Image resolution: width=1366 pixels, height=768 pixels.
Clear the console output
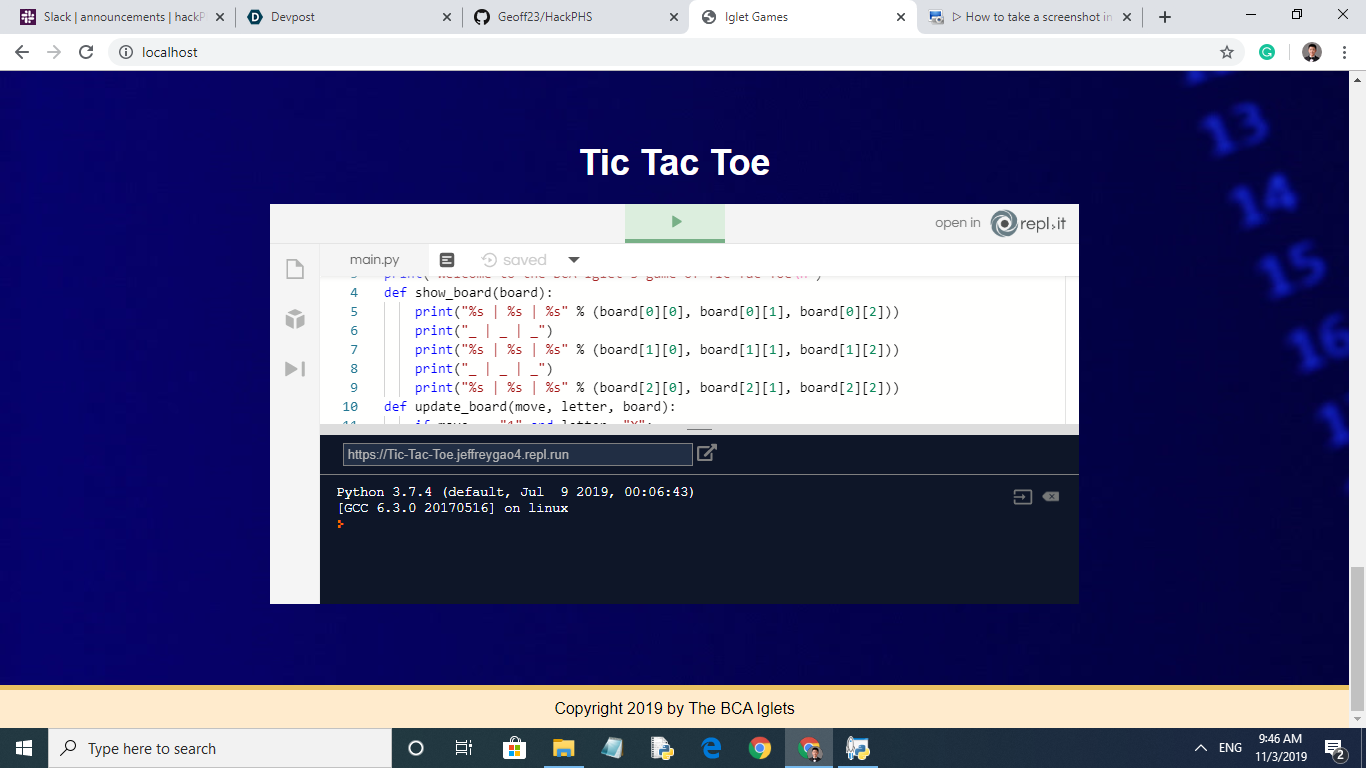pos(1051,496)
